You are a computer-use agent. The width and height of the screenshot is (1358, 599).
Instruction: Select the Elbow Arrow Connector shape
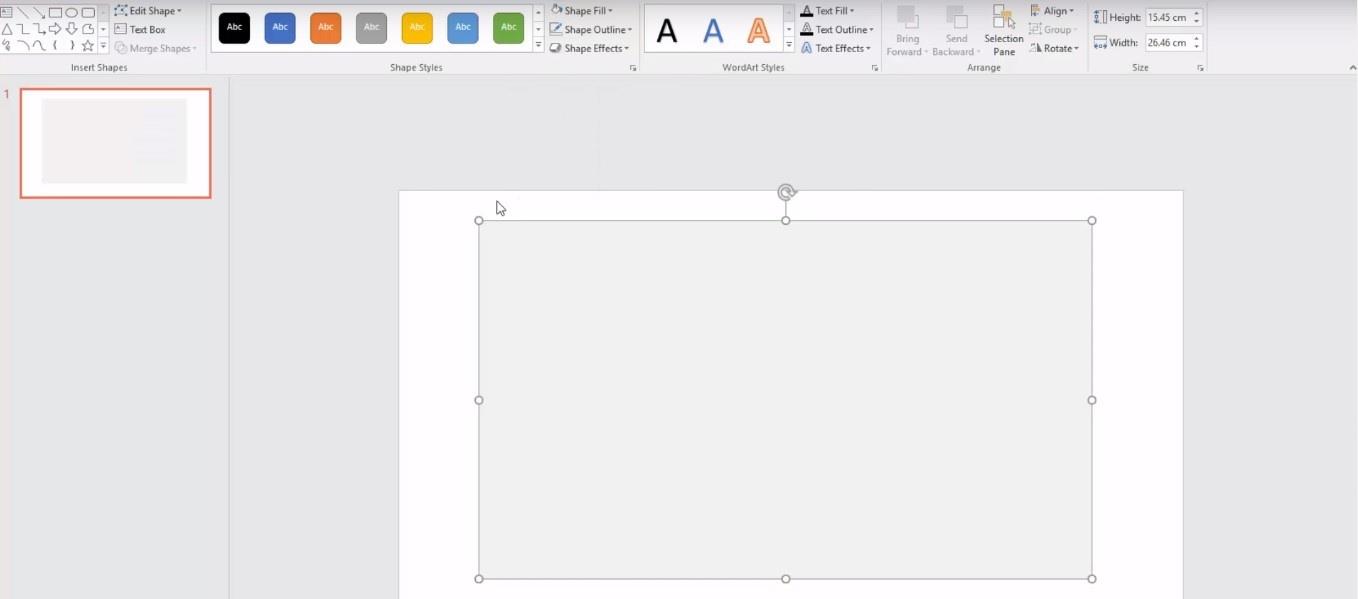click(39, 29)
